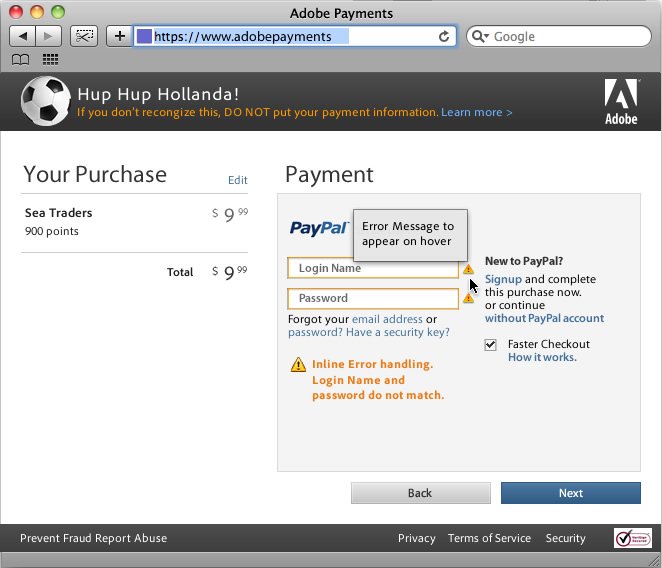
Task: Click the email address link
Action: click(387, 319)
